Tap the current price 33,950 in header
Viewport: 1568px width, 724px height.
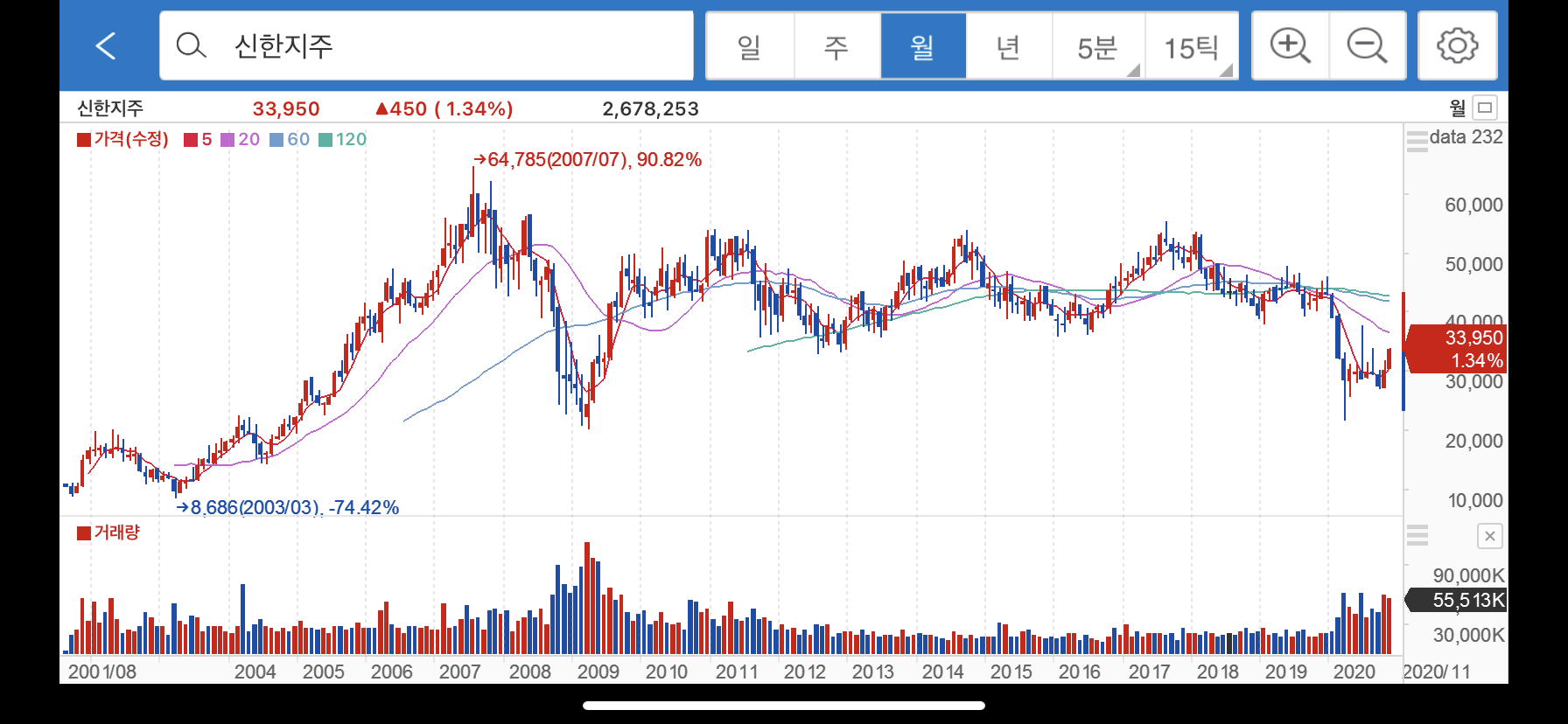[x=286, y=108]
